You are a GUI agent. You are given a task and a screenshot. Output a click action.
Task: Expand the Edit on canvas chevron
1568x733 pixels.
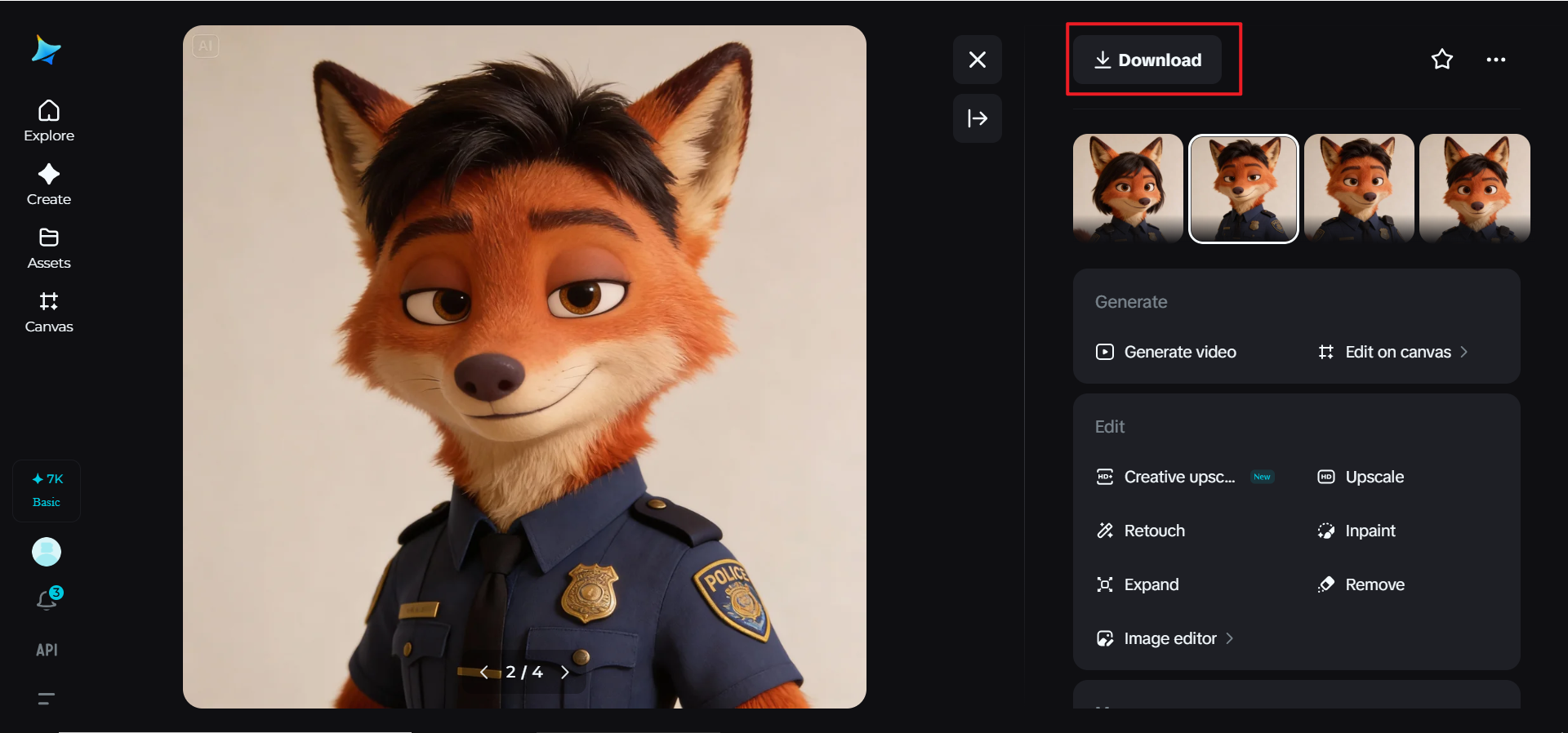(x=1464, y=352)
